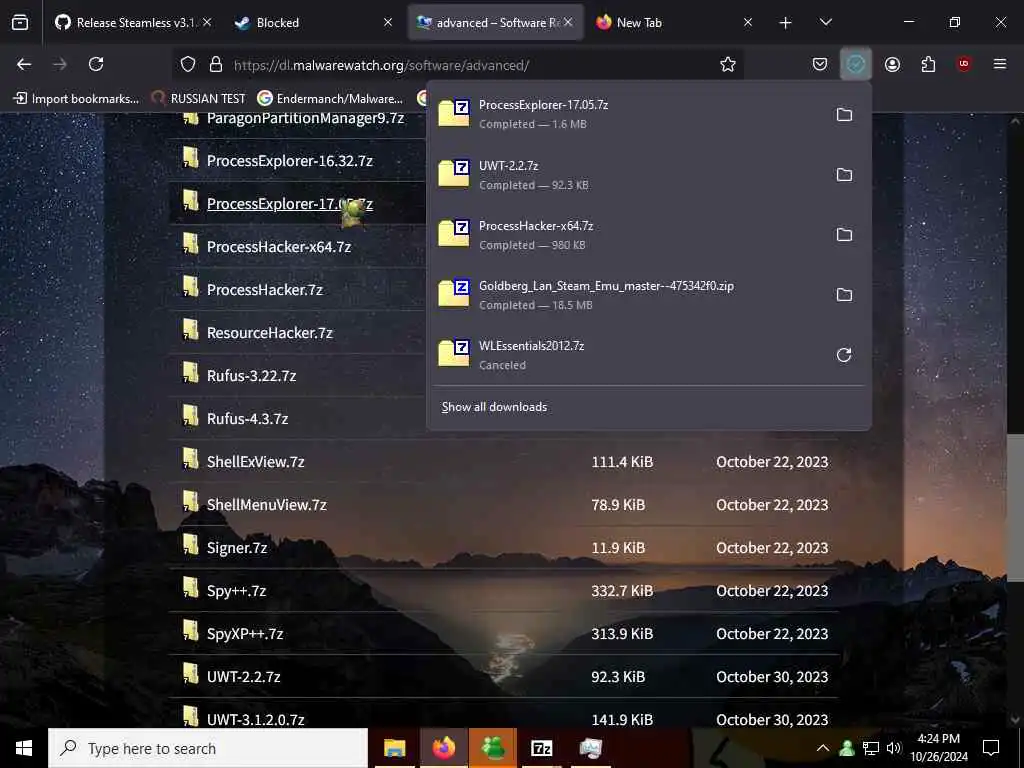This screenshot has width=1024, height=768.
Task: Open Import bookmarks item
Action: point(76,99)
